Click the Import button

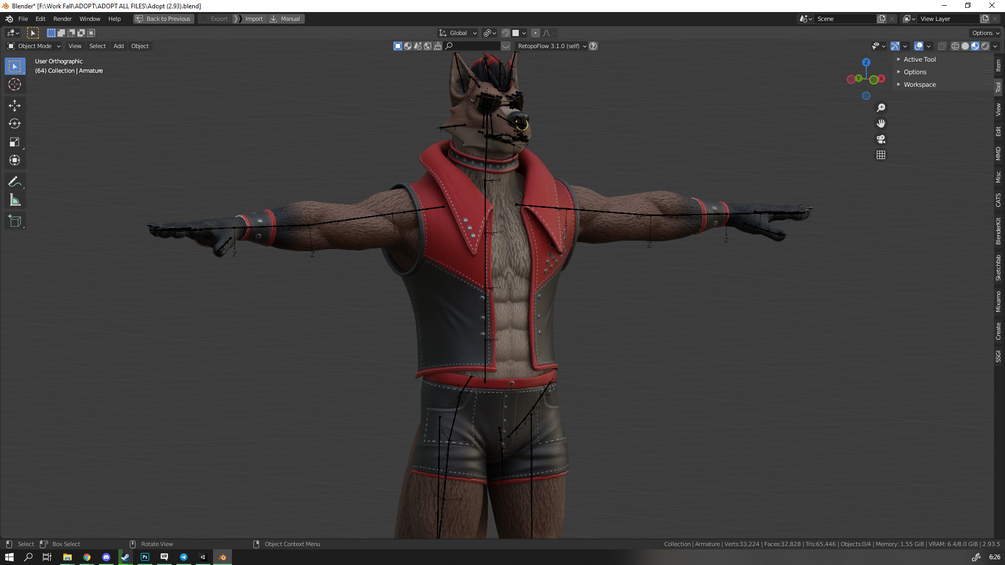click(x=251, y=19)
